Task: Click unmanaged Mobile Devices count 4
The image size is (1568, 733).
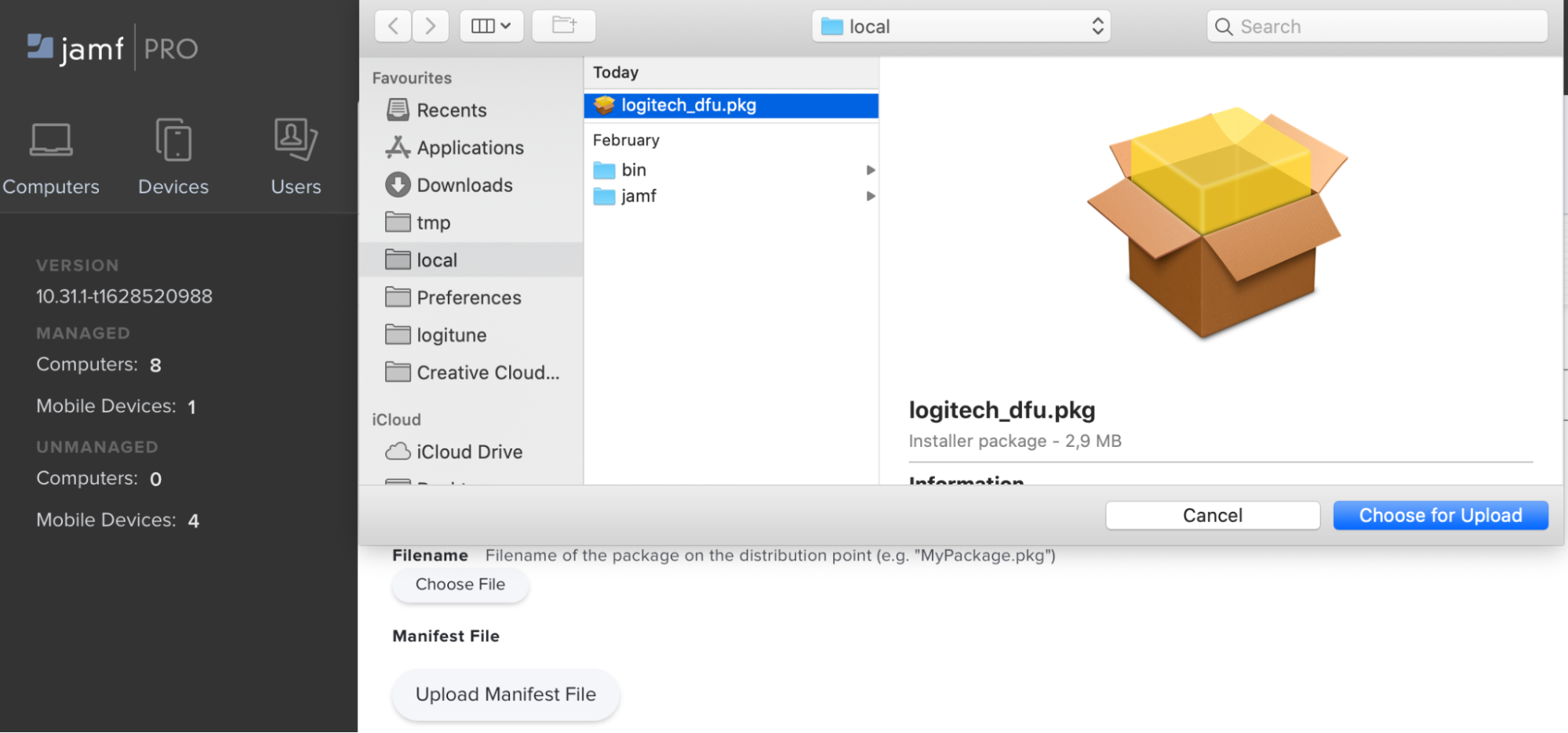Action: point(194,521)
